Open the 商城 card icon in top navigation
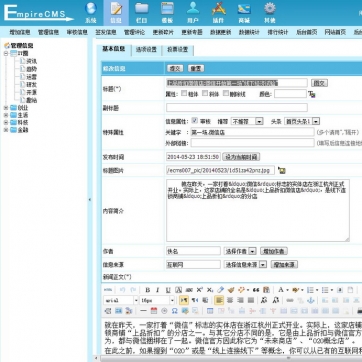 pyautogui.click(x=244, y=9)
